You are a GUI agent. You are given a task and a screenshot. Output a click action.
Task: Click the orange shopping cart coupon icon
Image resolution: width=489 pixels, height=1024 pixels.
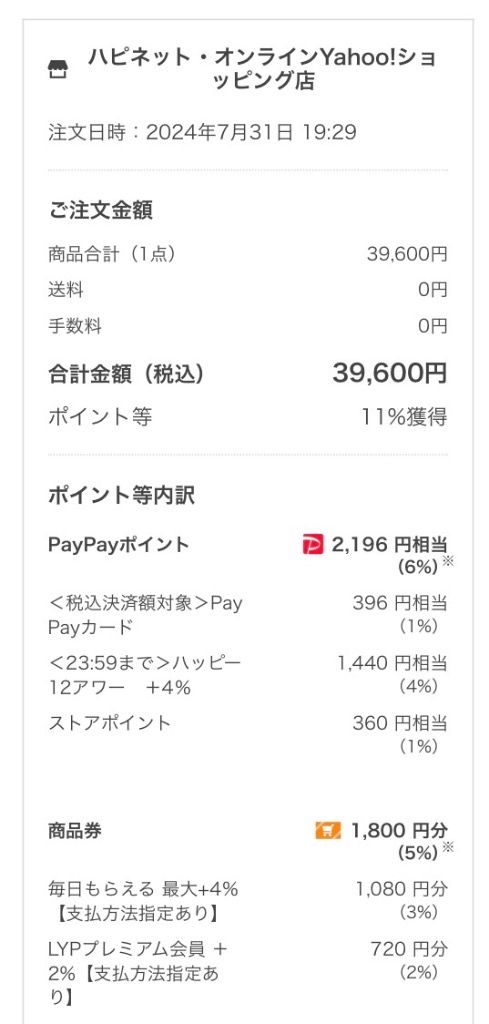click(x=328, y=831)
